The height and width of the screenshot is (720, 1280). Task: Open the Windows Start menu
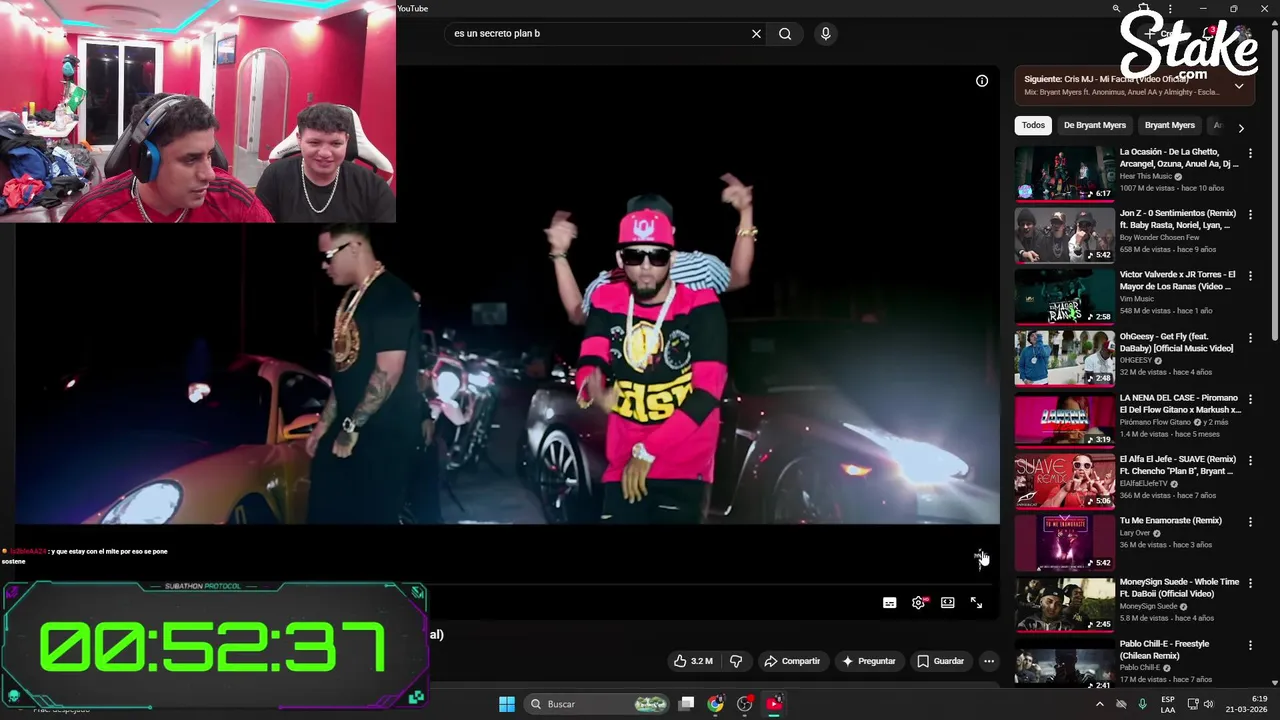point(507,704)
